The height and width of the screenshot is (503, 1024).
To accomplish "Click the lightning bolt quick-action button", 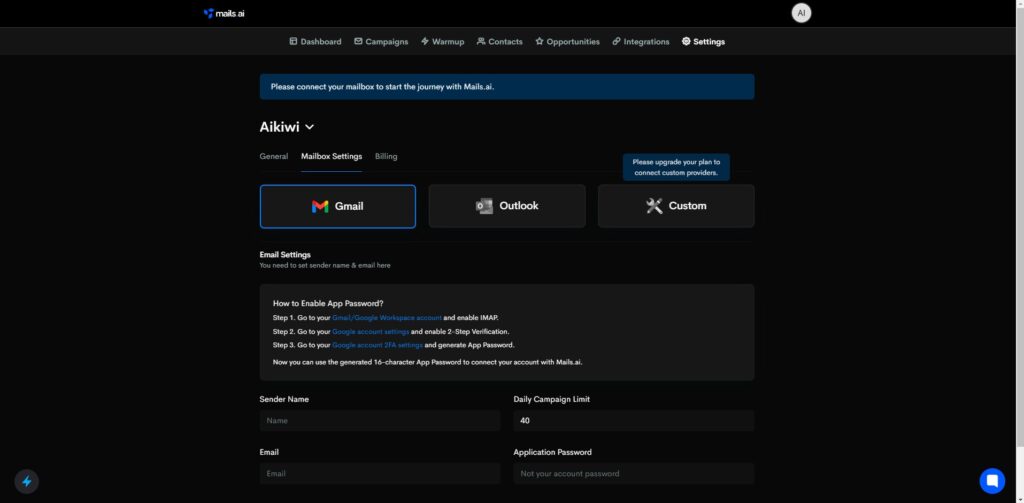I will (27, 481).
